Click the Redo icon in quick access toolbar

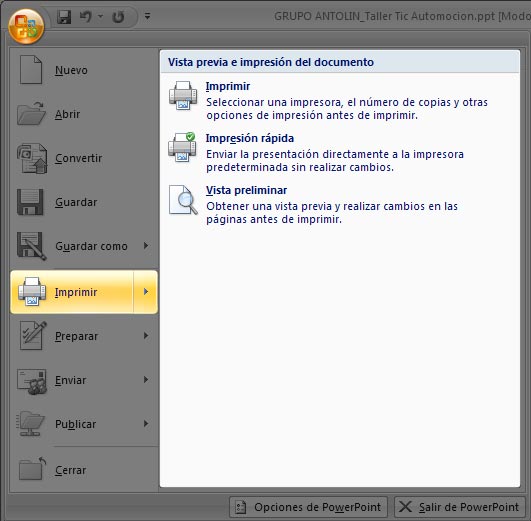(x=118, y=17)
